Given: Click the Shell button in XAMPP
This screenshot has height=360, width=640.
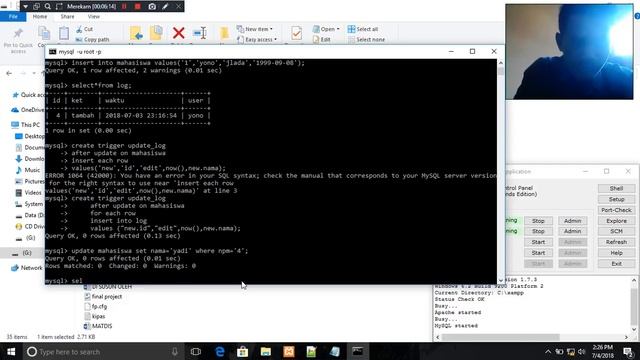Looking at the screenshot, I should pyautogui.click(x=616, y=188).
